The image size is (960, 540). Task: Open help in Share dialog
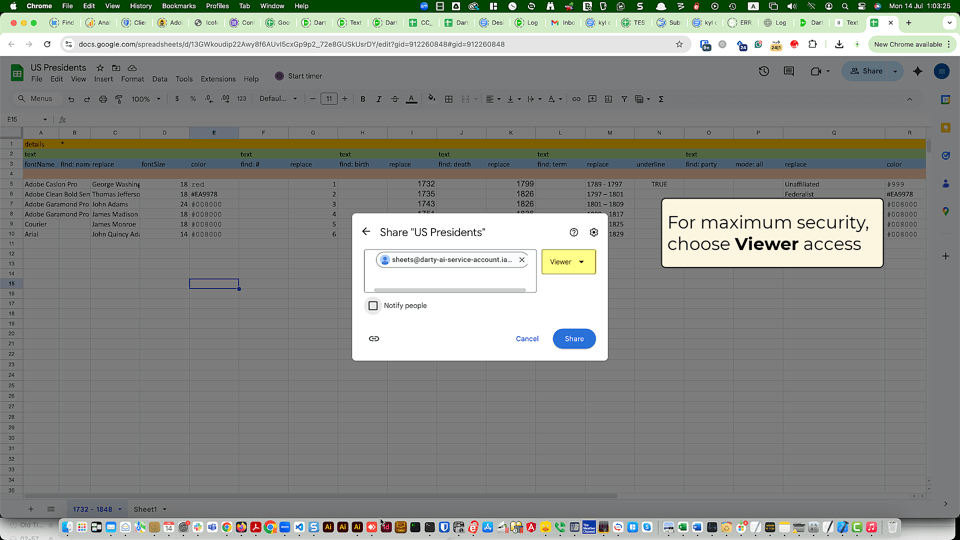574,232
